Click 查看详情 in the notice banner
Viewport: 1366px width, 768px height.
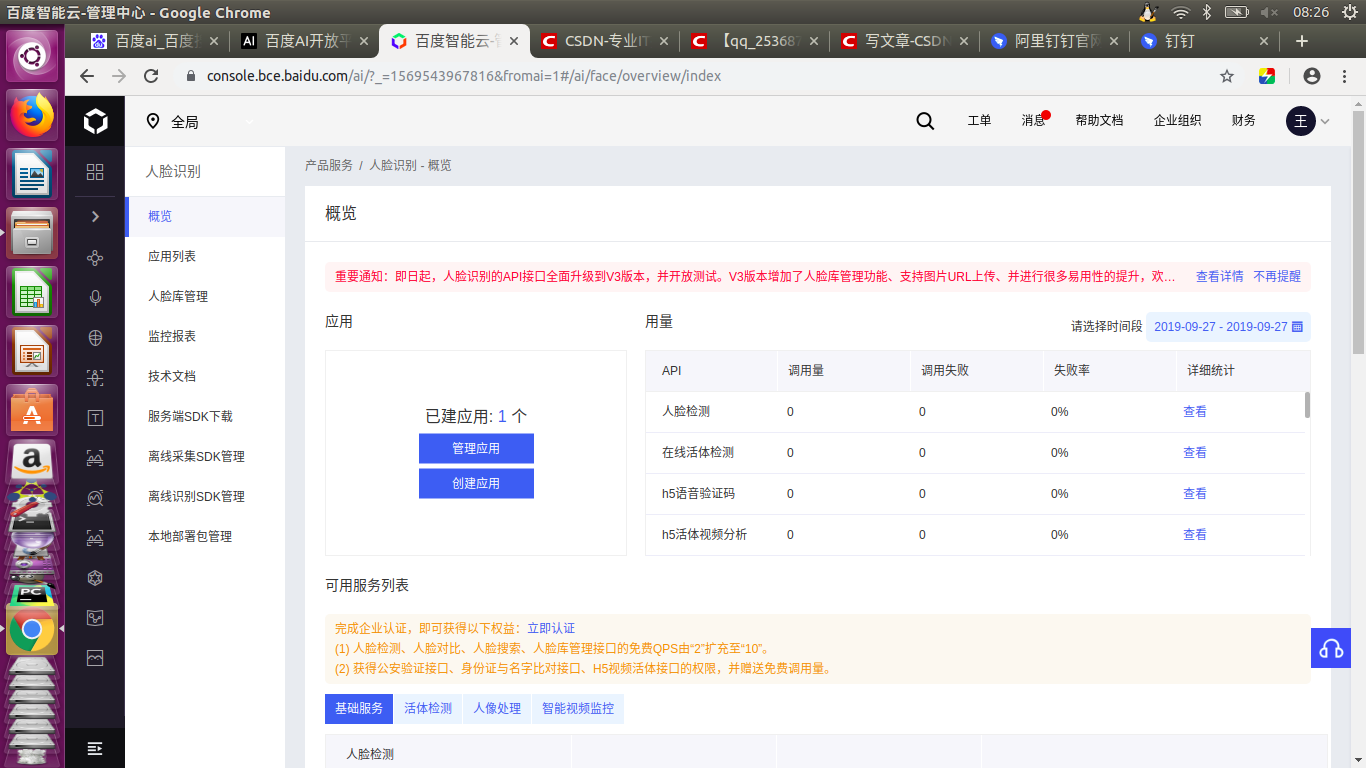[x=1220, y=276]
